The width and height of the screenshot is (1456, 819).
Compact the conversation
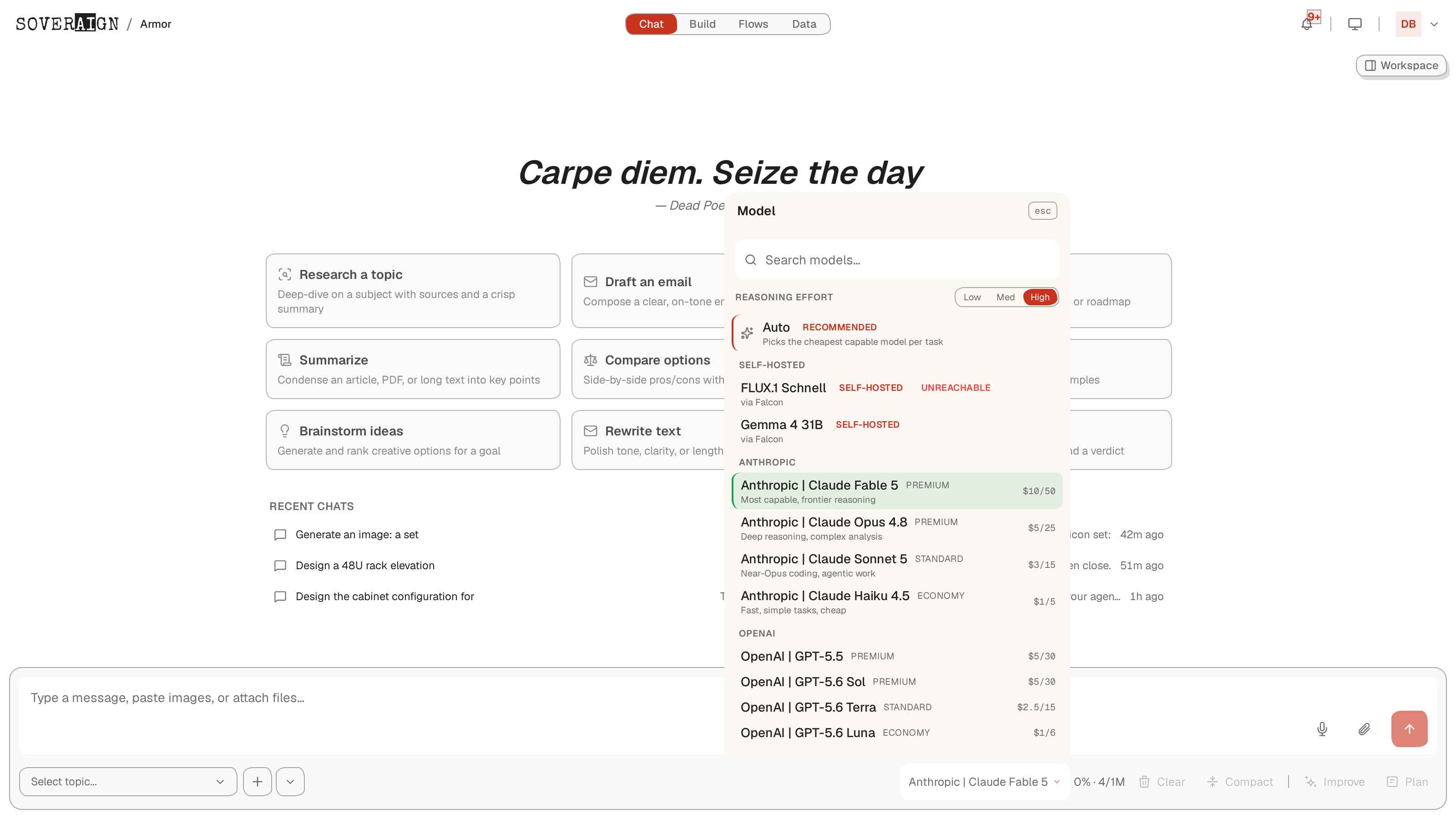[1239, 782]
